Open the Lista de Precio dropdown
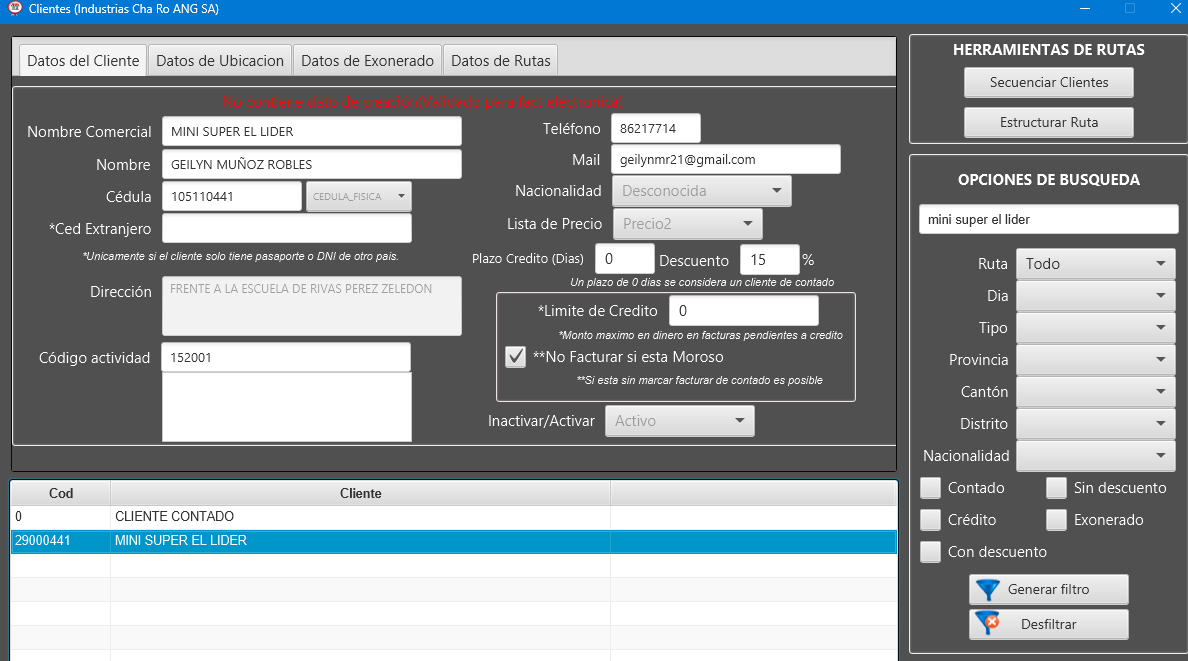 point(687,224)
